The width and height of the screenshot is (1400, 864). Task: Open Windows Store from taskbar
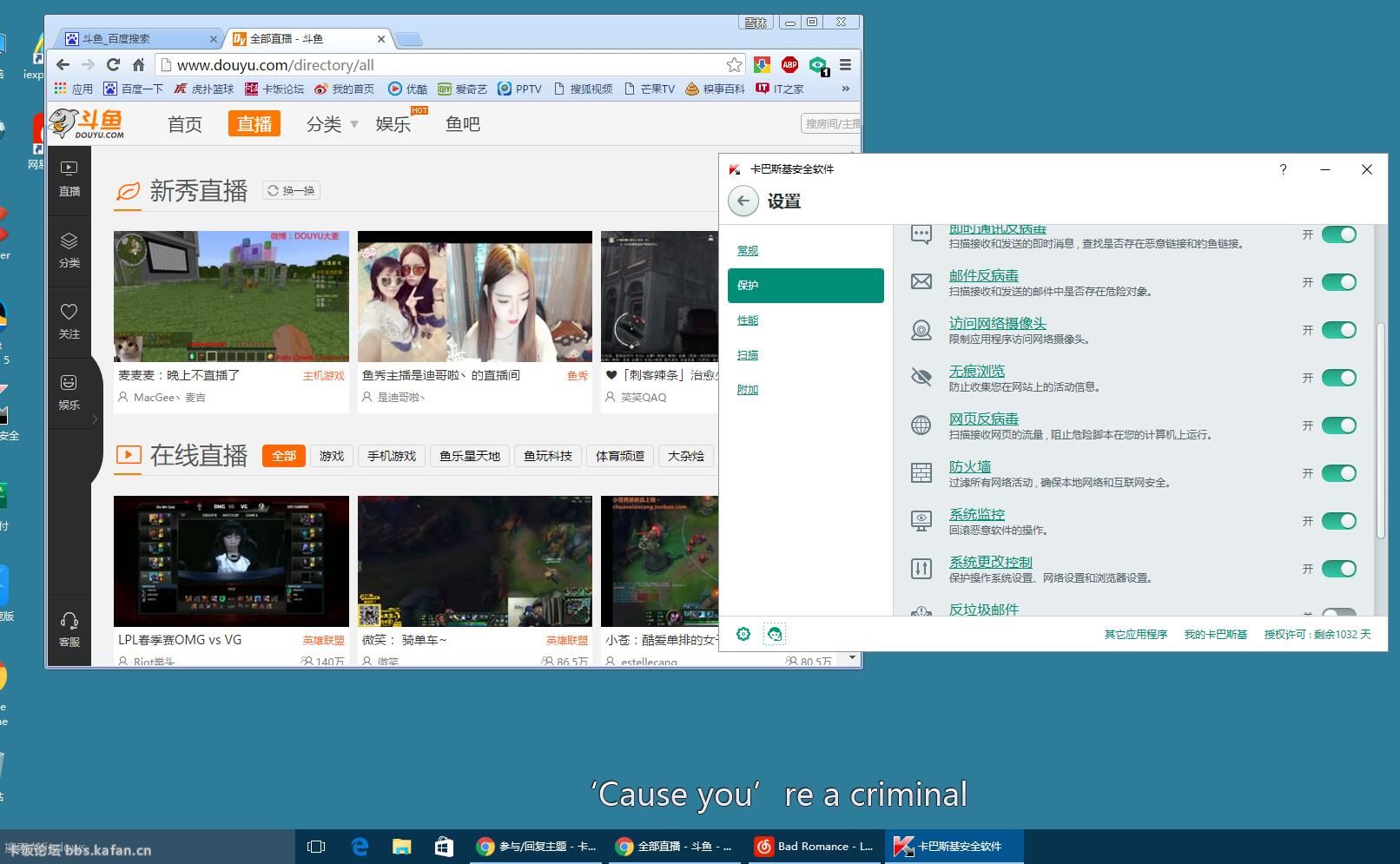pyautogui.click(x=444, y=847)
